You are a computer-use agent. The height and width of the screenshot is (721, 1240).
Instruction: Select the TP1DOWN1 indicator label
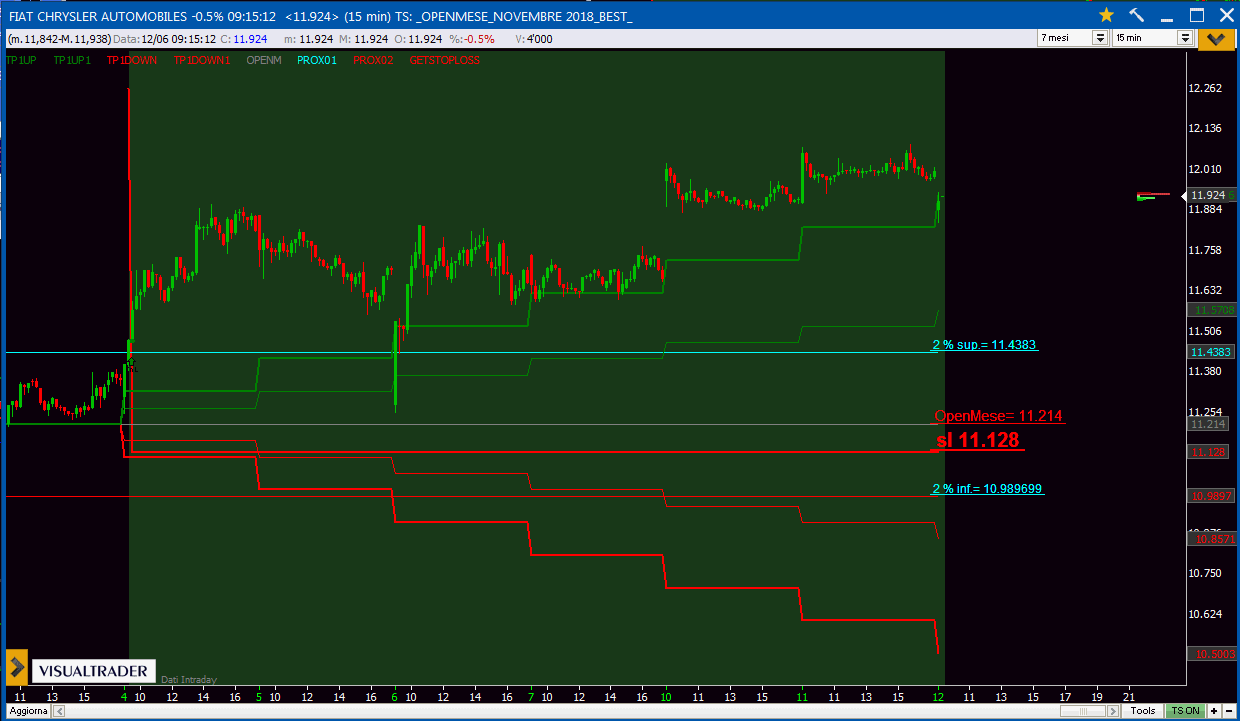[x=201, y=60]
